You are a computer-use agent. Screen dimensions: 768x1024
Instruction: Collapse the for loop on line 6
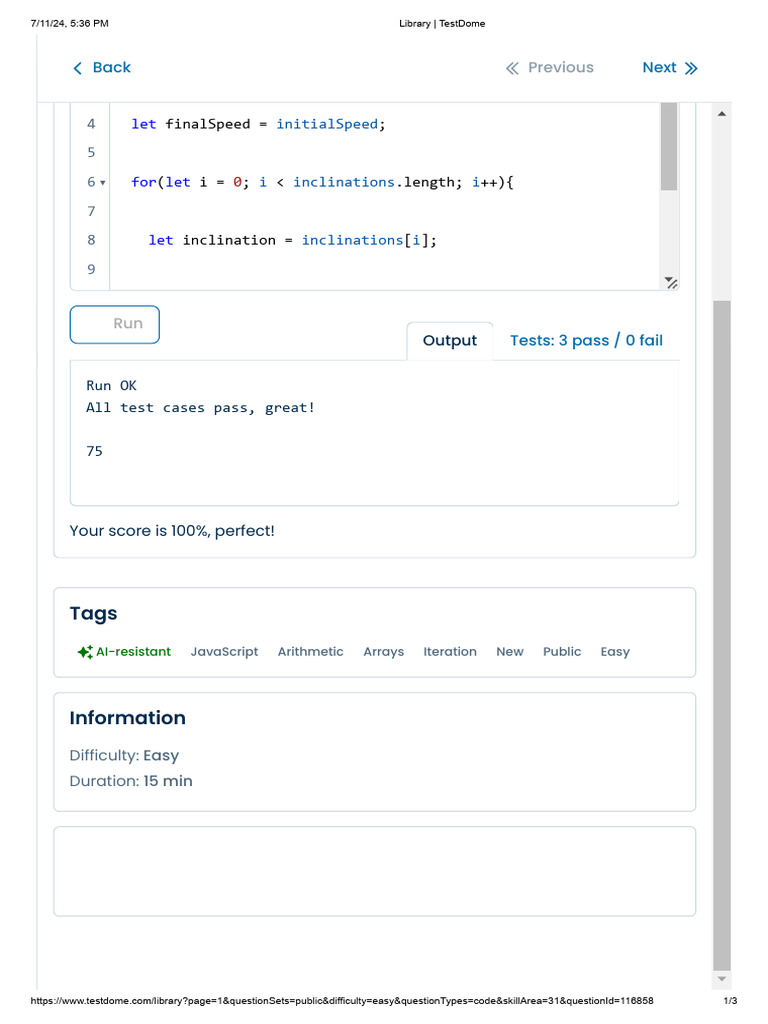pyautogui.click(x=102, y=183)
